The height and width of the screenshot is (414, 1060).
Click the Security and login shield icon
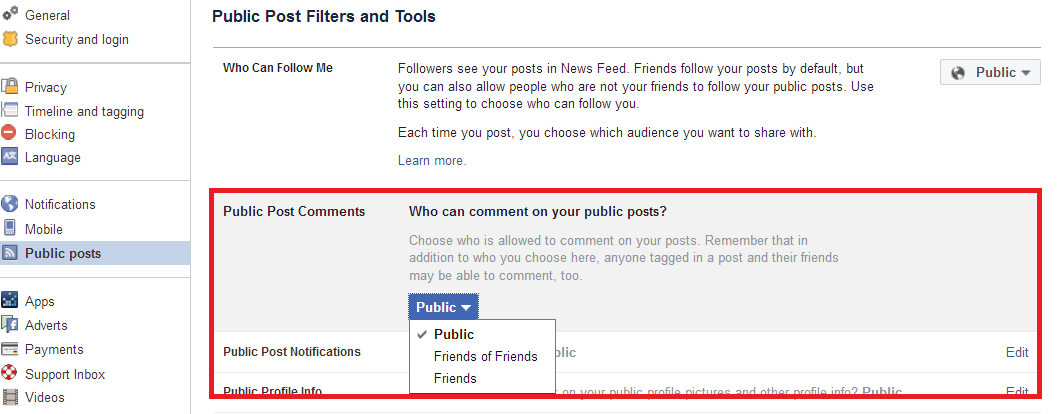click(9, 39)
